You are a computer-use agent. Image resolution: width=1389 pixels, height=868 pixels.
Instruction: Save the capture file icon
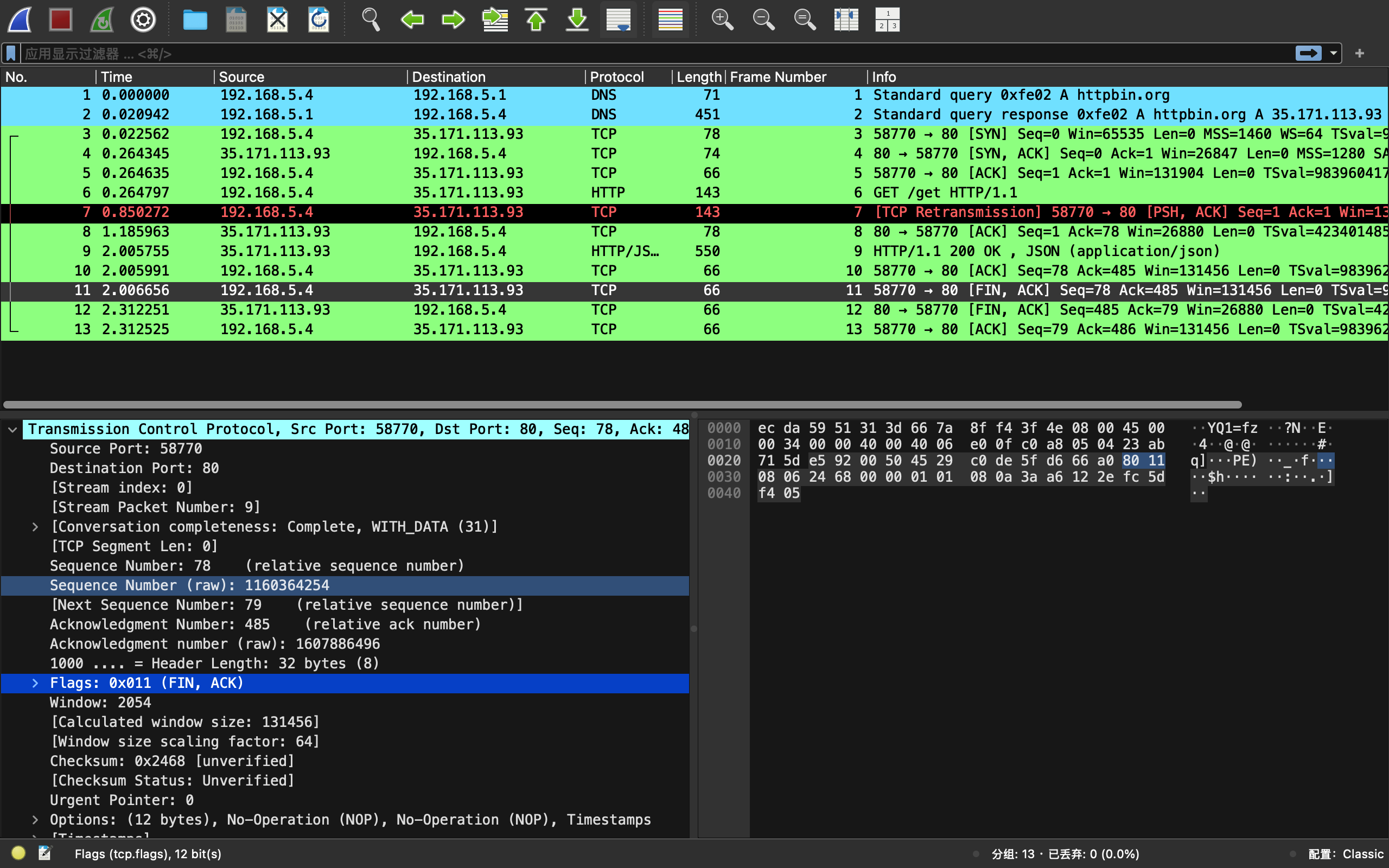236,20
